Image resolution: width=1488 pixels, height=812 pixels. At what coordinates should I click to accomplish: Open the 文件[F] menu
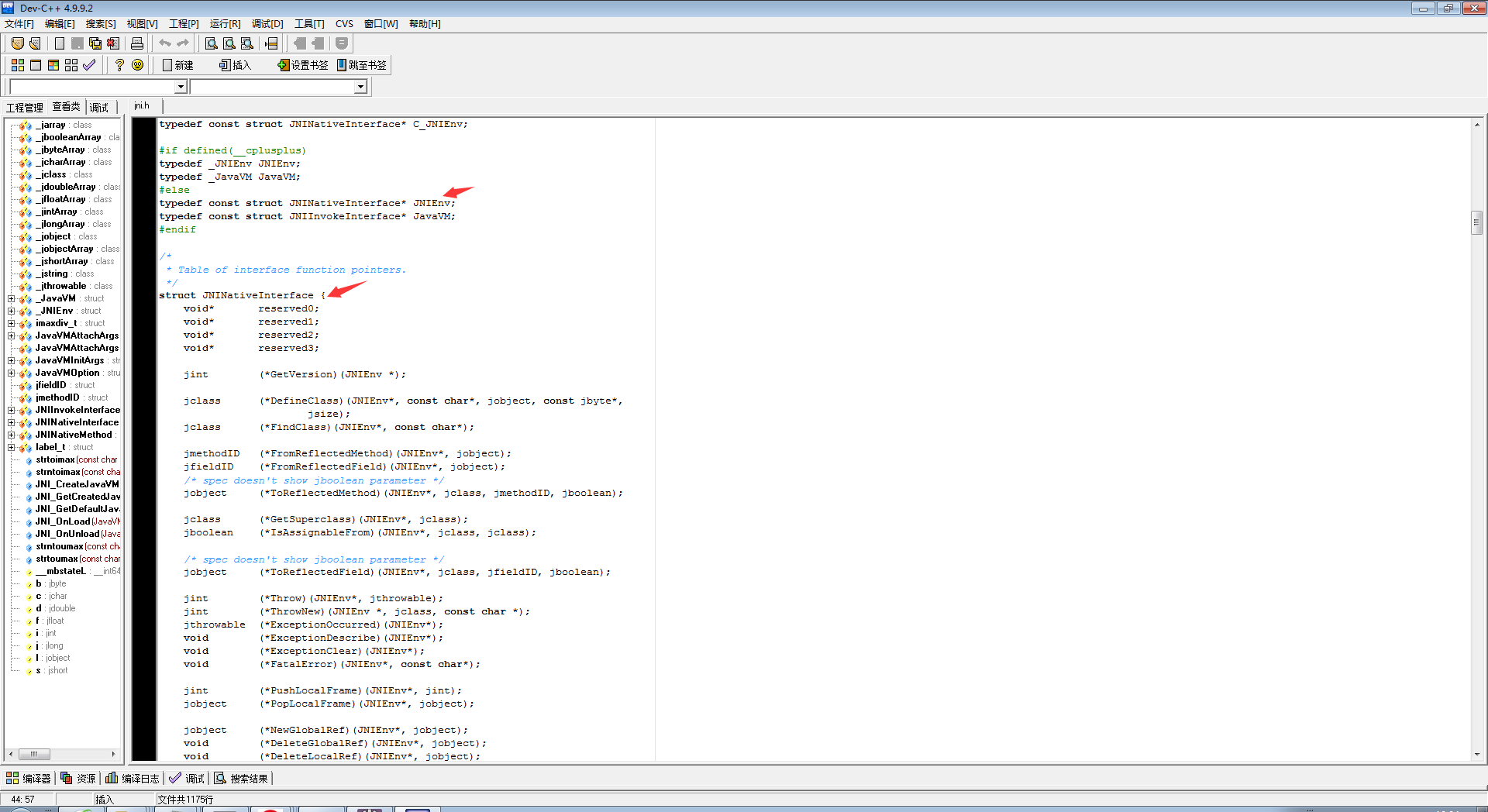[x=19, y=24]
